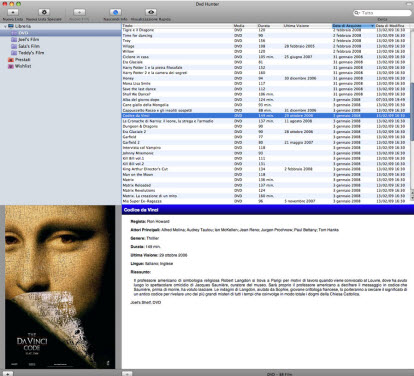414x376 pixels.
Task: Select the Shall We Dance? row
Action: click(266, 94)
